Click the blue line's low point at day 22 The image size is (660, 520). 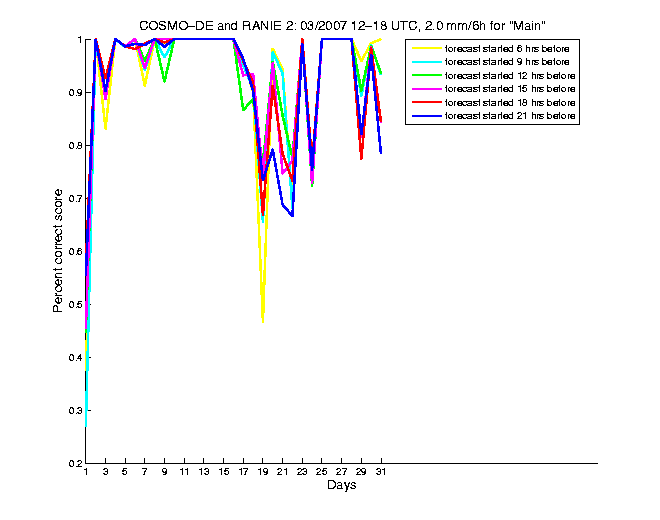click(x=292, y=216)
